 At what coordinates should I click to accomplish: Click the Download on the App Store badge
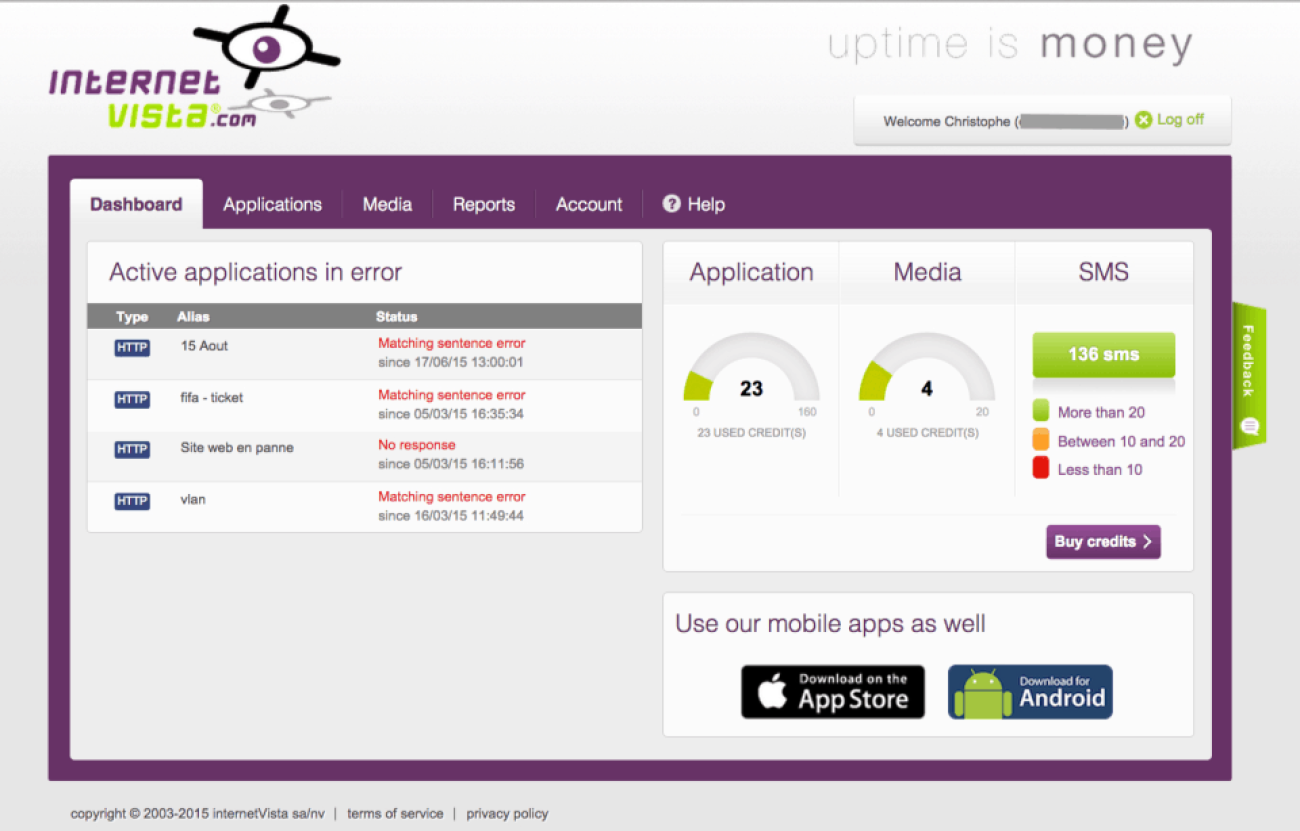point(833,691)
